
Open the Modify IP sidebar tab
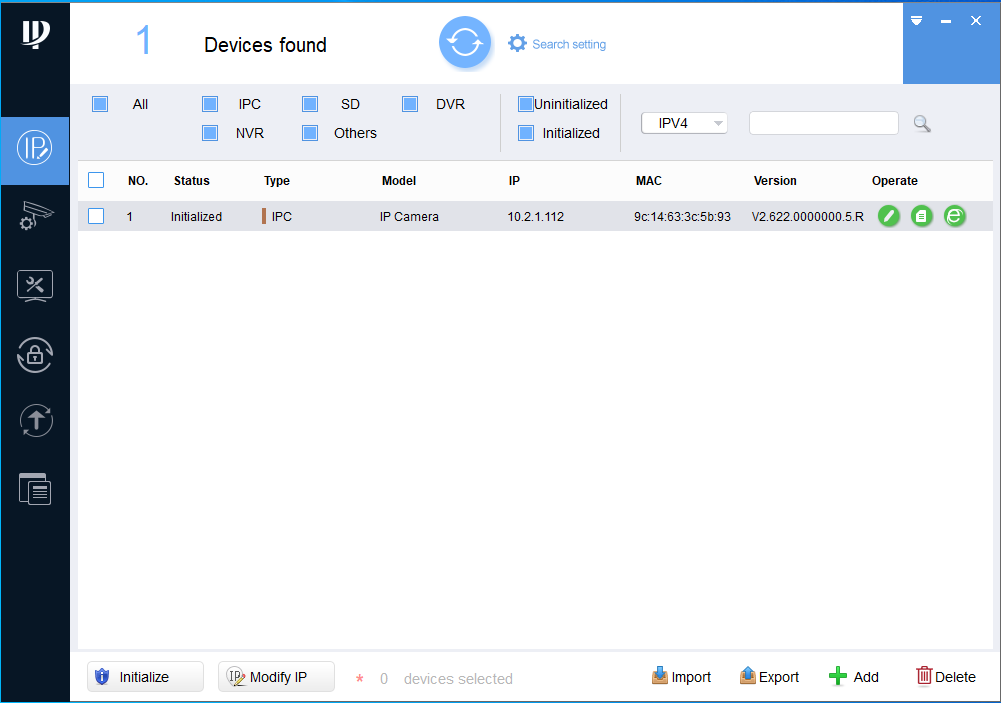35,150
